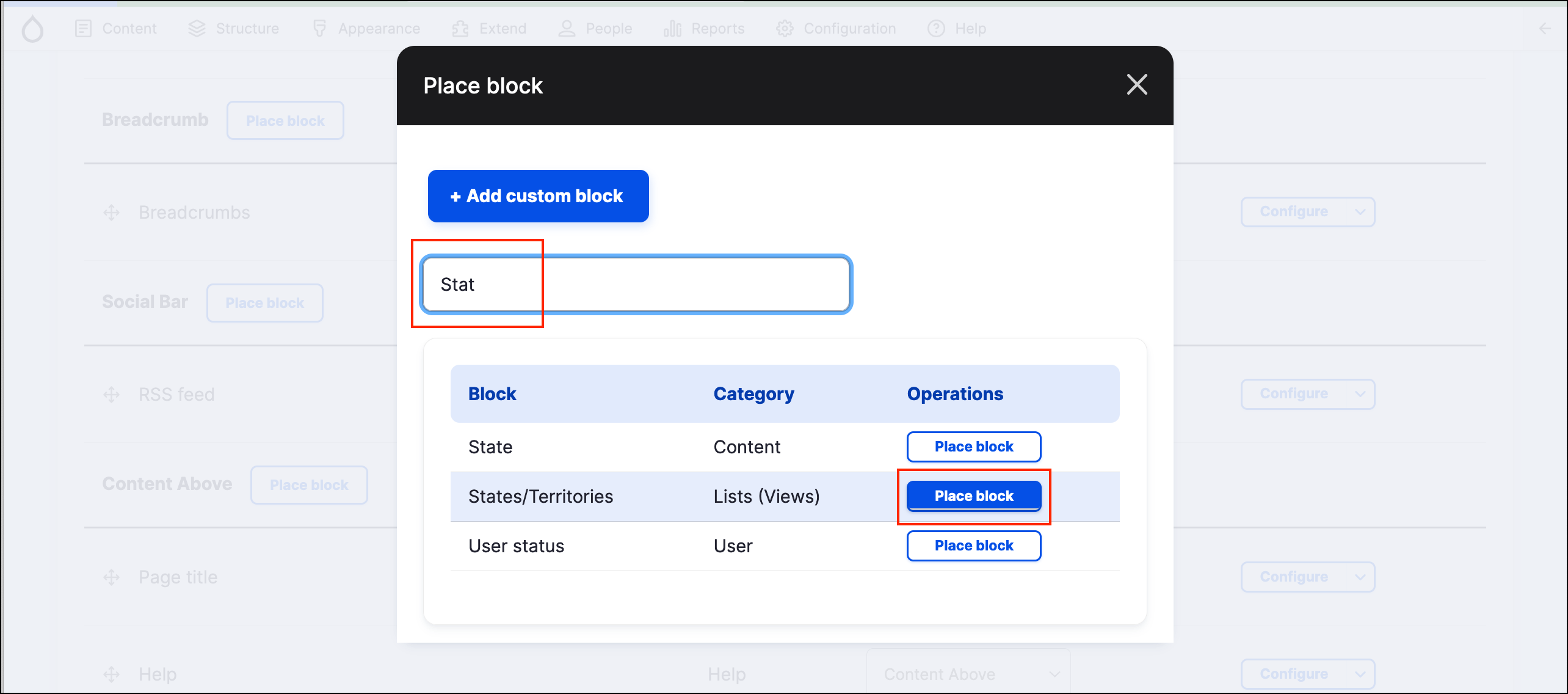Expand RSS feed Configure dropdown arrow
Viewport: 1568px width, 694px height.
click(x=1360, y=394)
